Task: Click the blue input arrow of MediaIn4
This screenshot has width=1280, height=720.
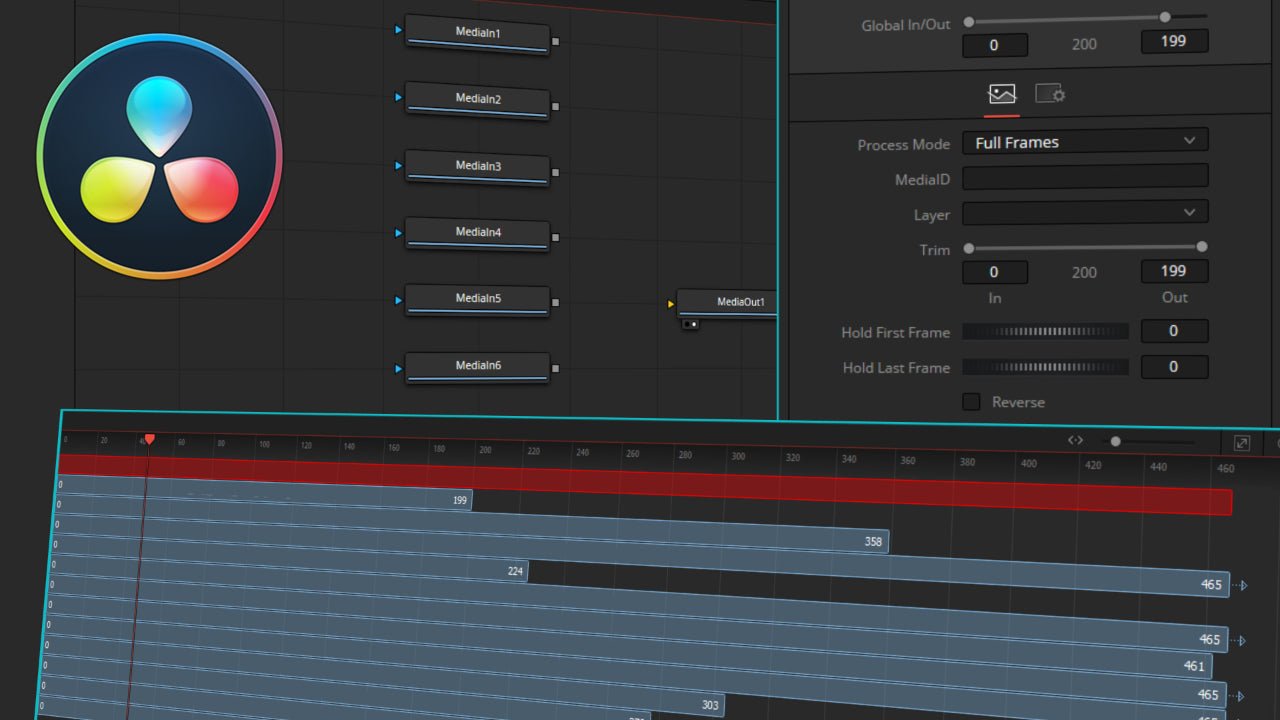Action: (x=398, y=233)
